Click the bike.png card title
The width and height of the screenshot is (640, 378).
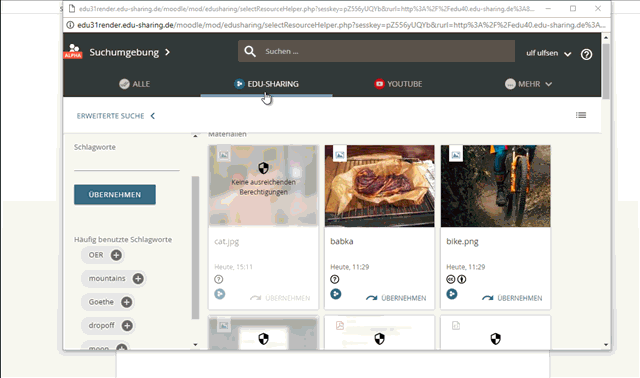point(462,242)
